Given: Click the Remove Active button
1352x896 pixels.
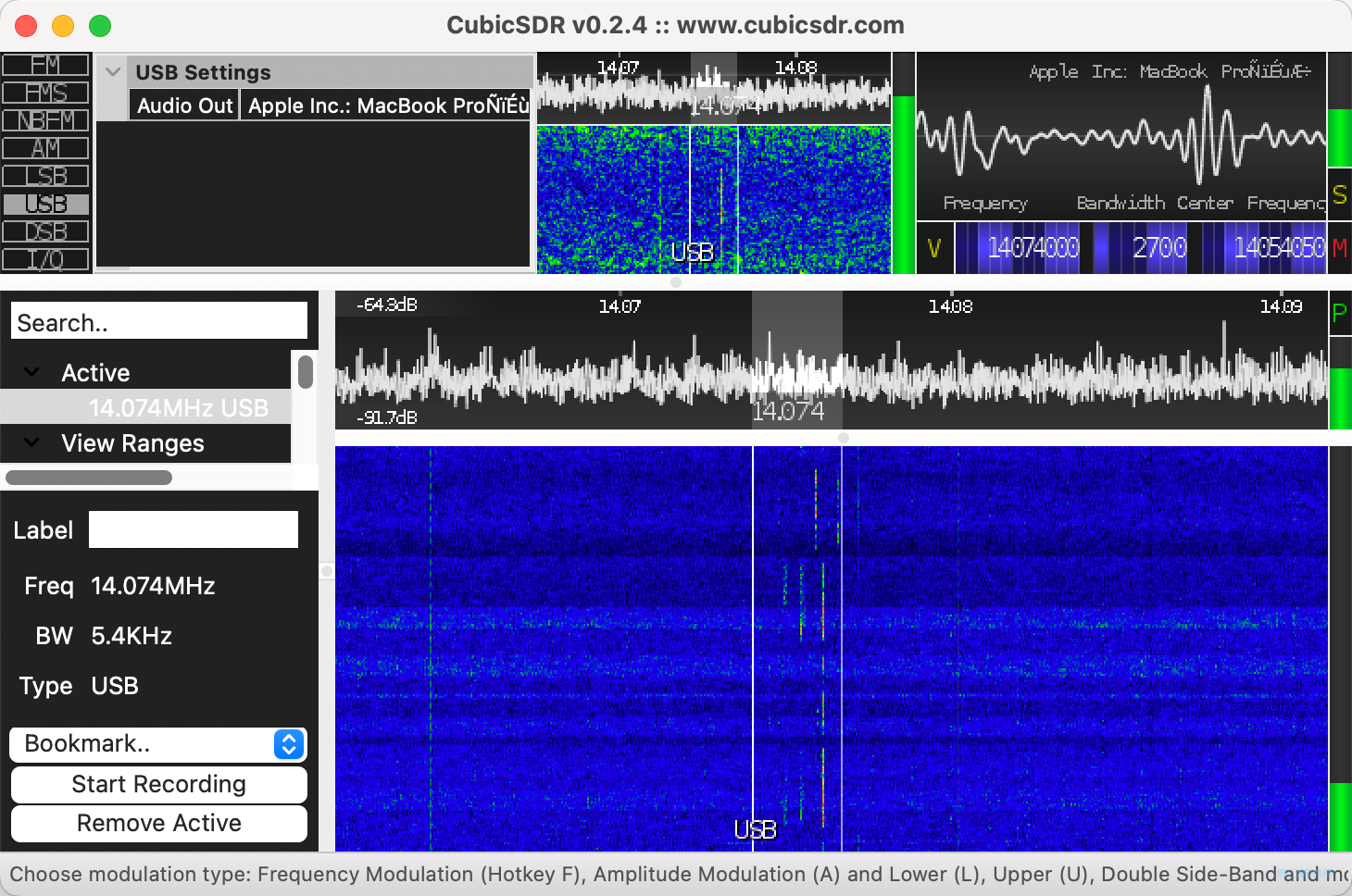Looking at the screenshot, I should tap(158, 823).
